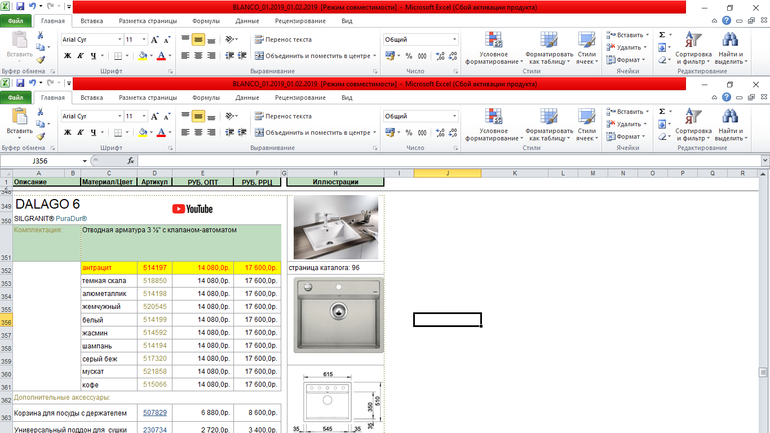Viewport: 770px width, 433px height.
Task: Expand the number format dropdown in the lower ribbon
Action: (454, 116)
